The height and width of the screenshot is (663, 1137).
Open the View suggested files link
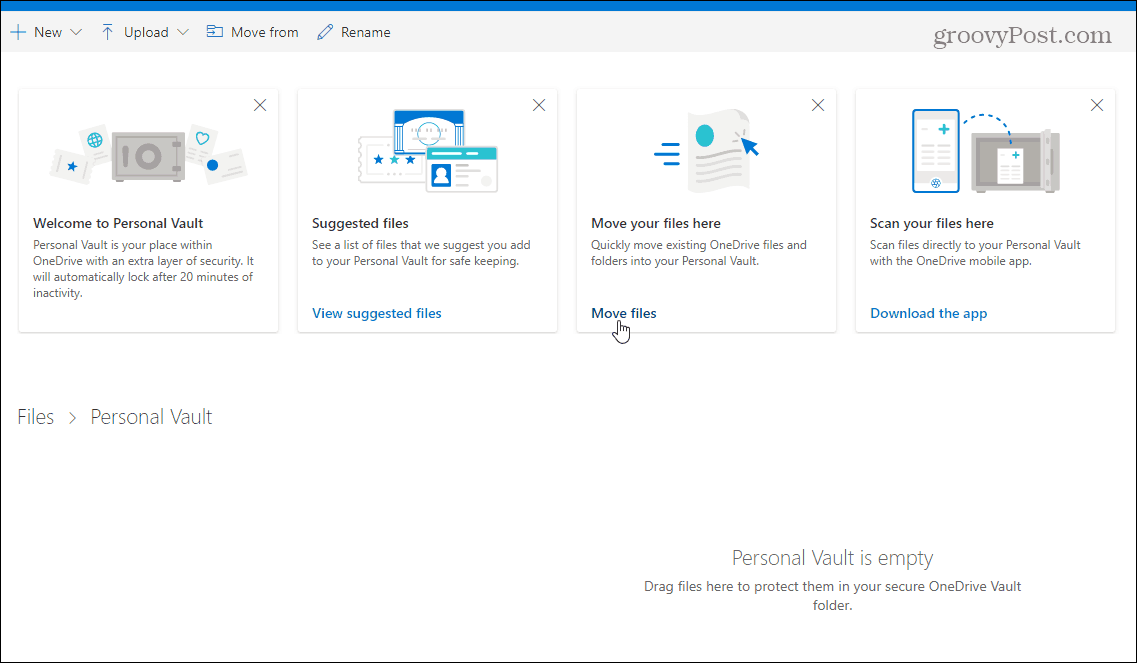[x=377, y=313]
